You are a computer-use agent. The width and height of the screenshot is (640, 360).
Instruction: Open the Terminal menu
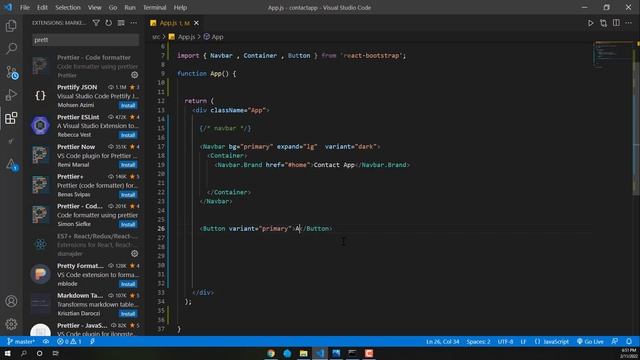coord(155,7)
